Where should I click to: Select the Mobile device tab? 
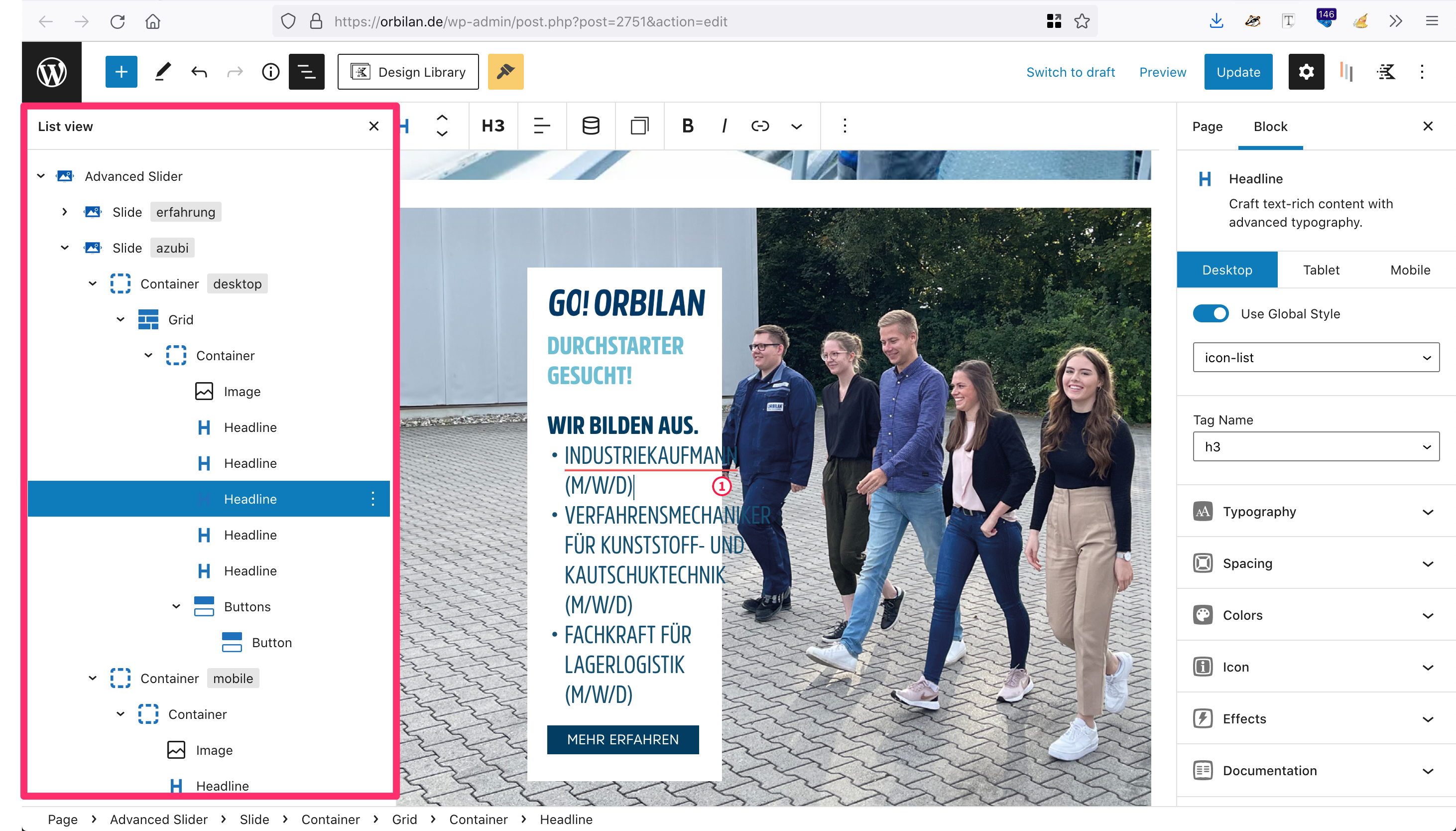point(1410,270)
